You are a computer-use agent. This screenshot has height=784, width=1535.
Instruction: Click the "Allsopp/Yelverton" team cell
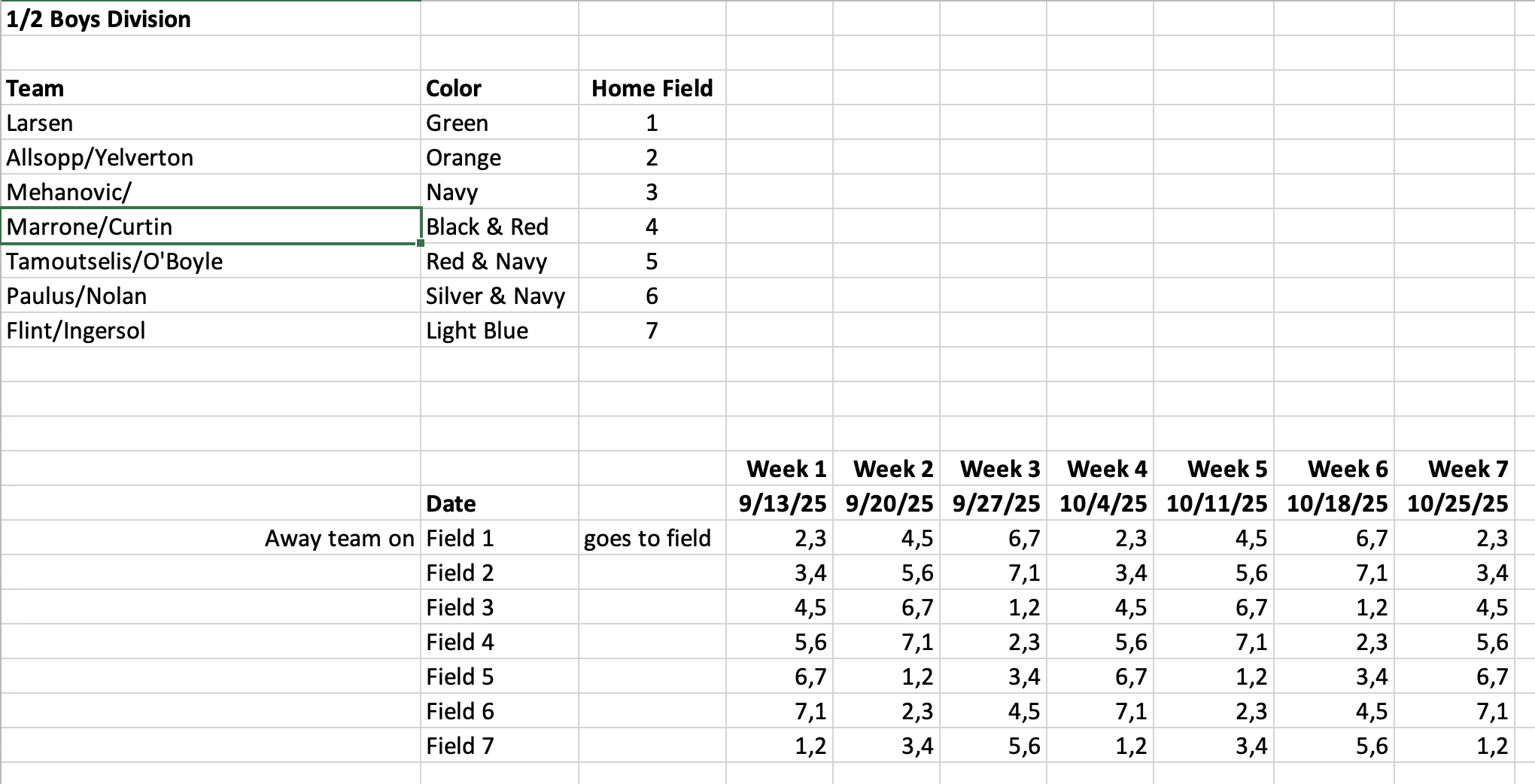coord(100,157)
